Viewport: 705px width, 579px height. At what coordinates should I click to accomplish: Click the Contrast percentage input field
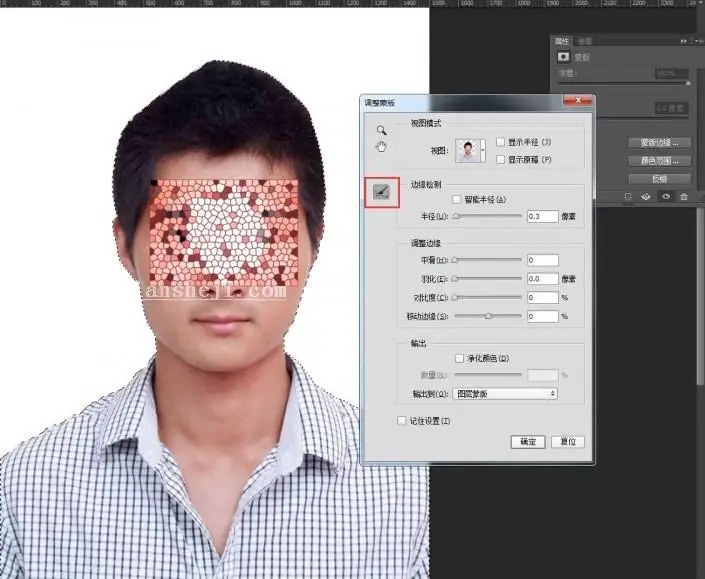click(x=543, y=298)
